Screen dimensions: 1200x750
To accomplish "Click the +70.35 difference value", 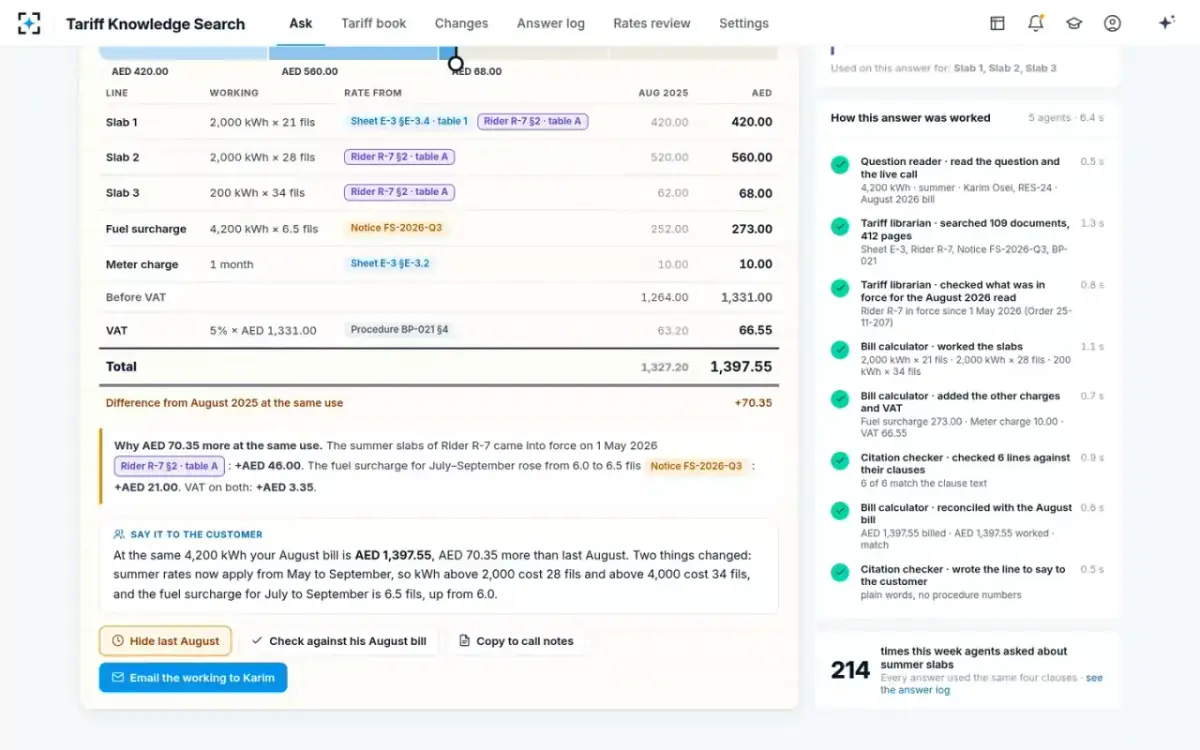I will (x=753, y=403).
